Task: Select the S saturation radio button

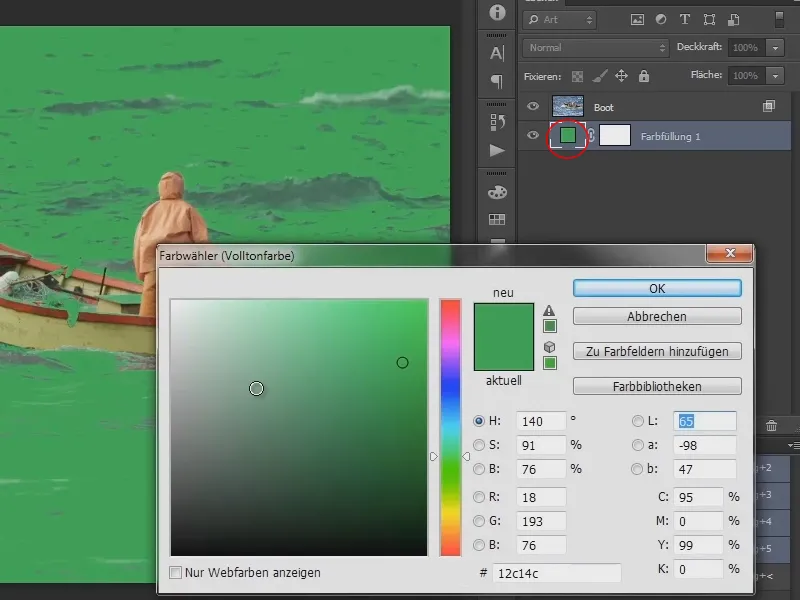Action: (479, 445)
